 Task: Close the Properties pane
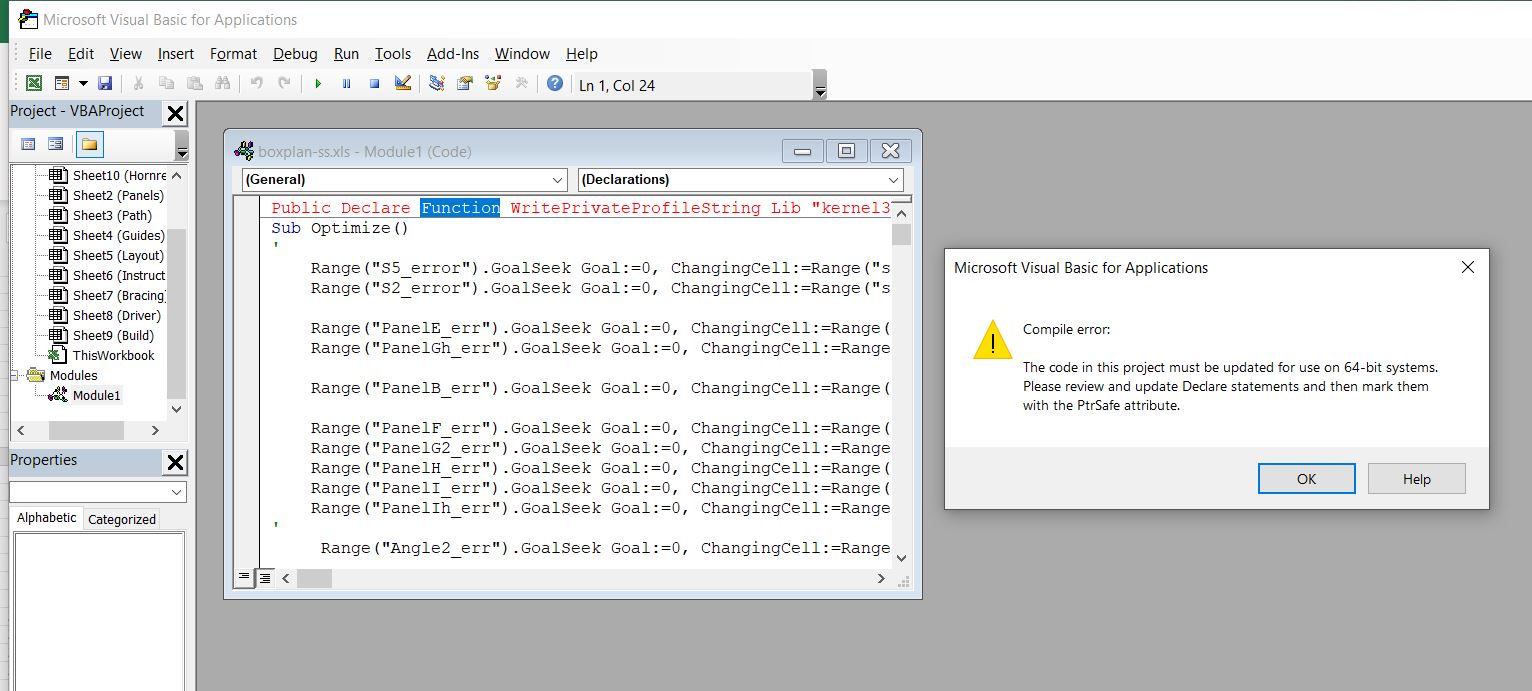tap(175, 462)
